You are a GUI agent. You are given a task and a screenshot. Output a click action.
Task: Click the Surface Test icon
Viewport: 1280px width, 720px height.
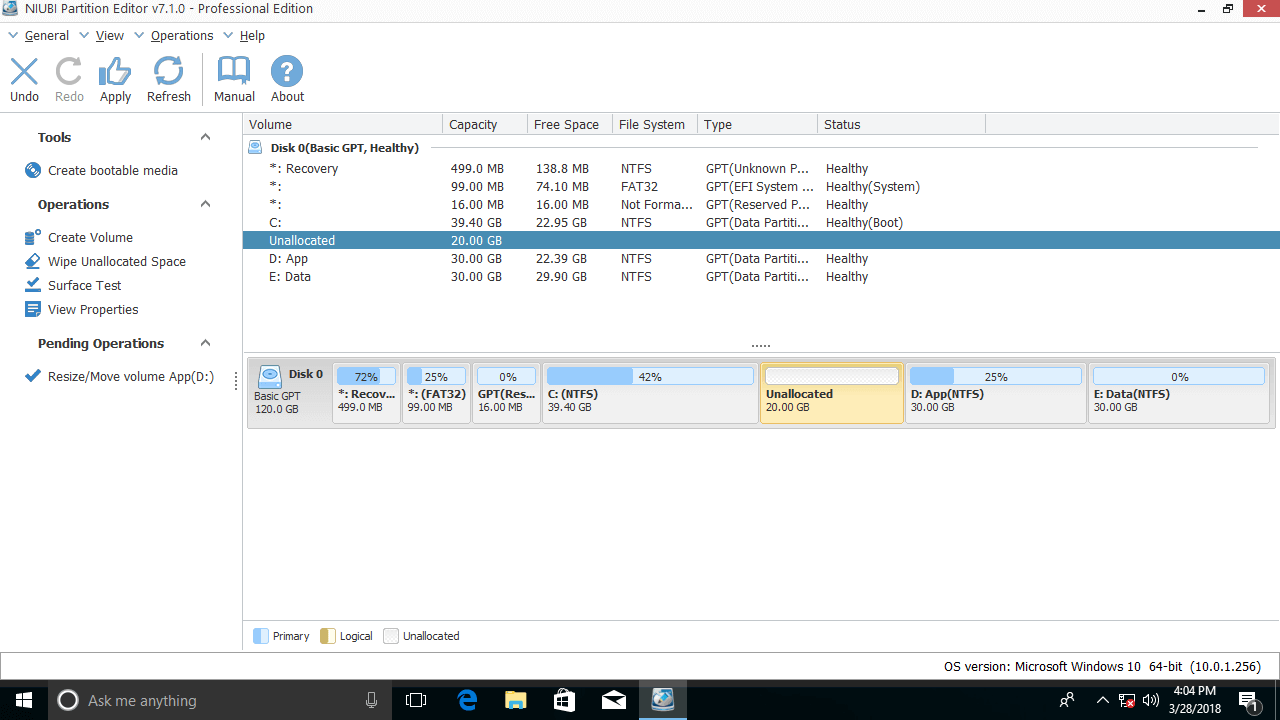33,285
